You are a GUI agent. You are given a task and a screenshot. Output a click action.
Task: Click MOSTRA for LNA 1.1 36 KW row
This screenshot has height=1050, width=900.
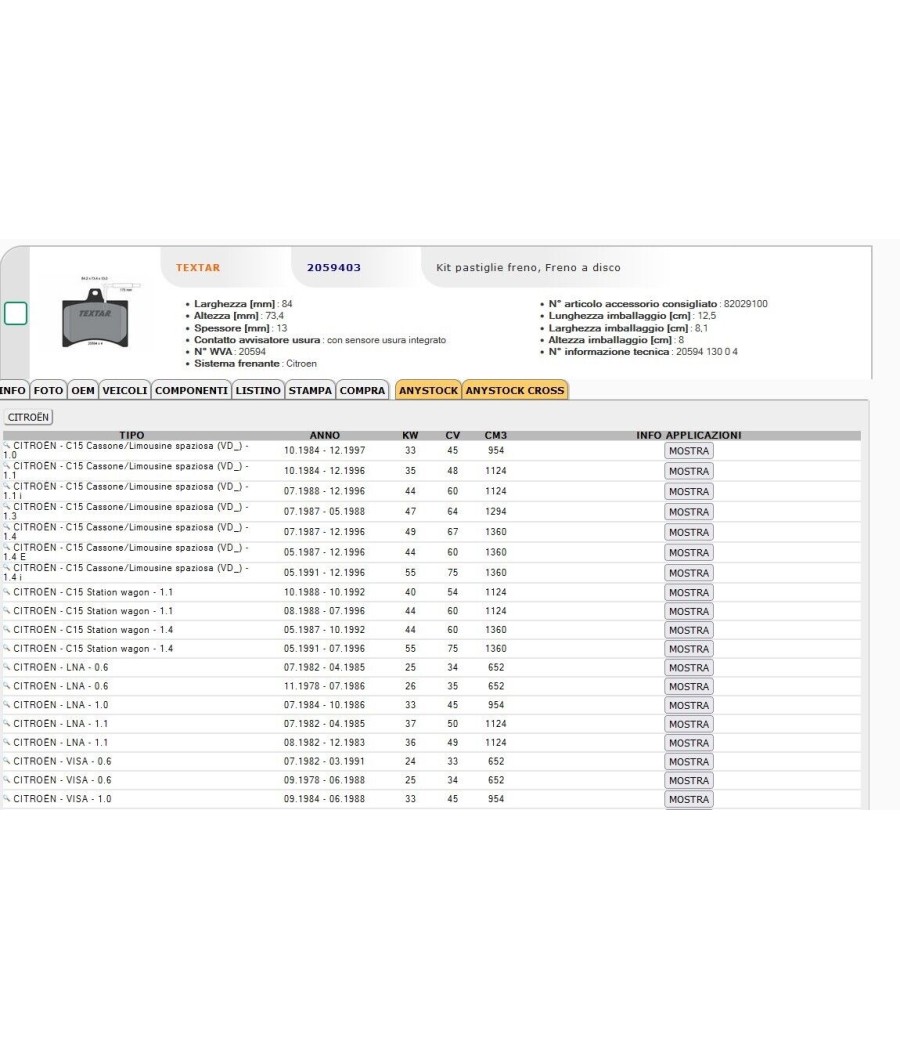(688, 743)
